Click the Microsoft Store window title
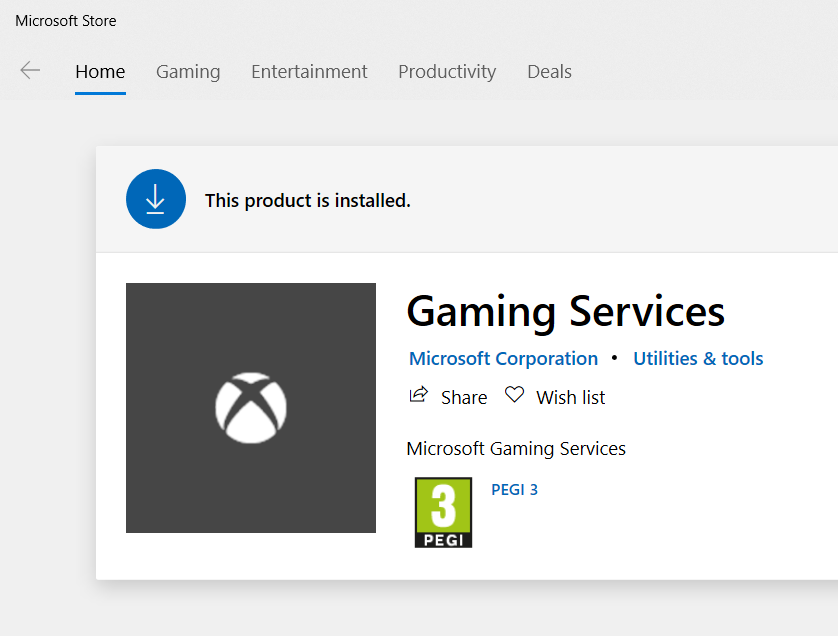The height and width of the screenshot is (636, 838). click(66, 21)
